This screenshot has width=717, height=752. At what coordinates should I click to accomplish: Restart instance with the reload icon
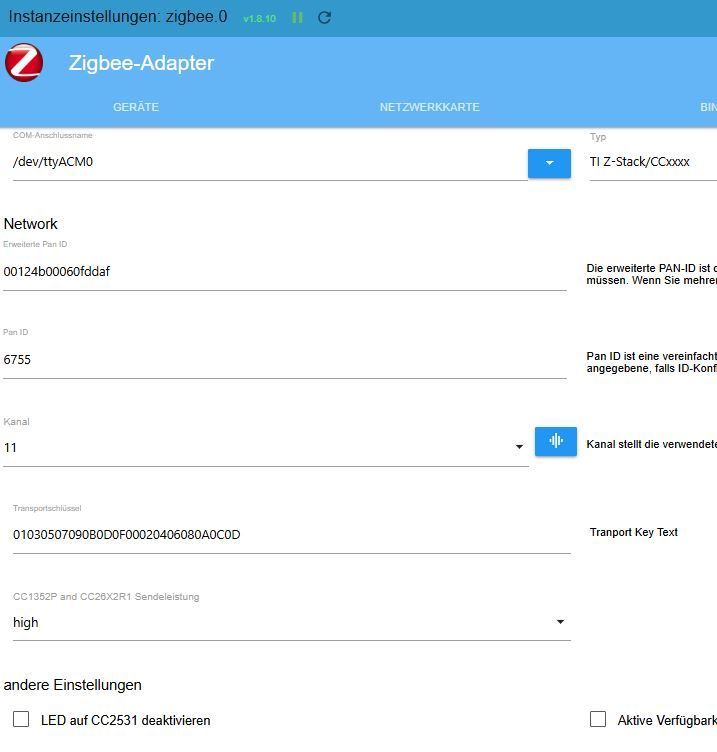tap(324, 18)
